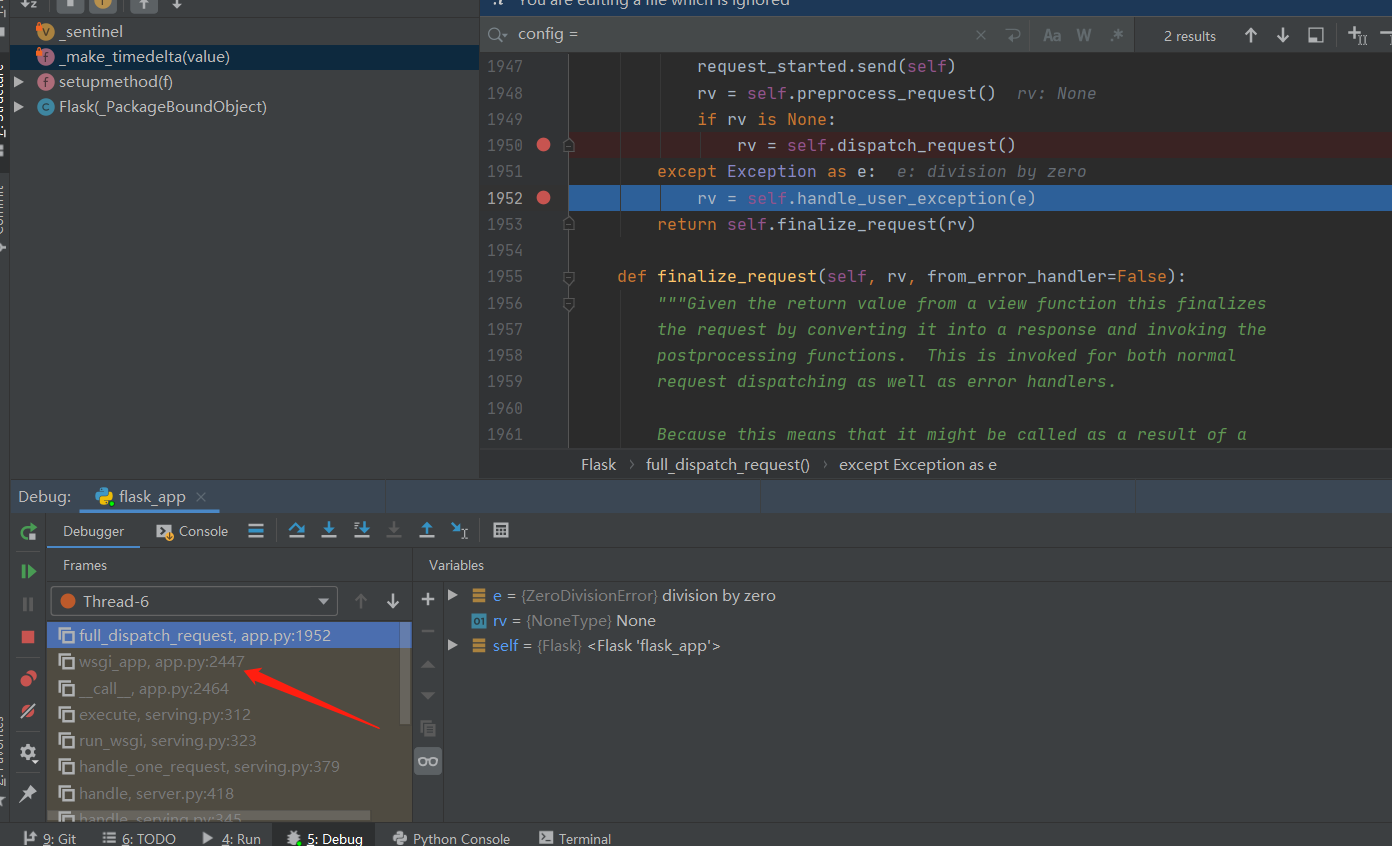Click the Rerun flask_app icon
This screenshot has height=846, width=1392.
28,531
